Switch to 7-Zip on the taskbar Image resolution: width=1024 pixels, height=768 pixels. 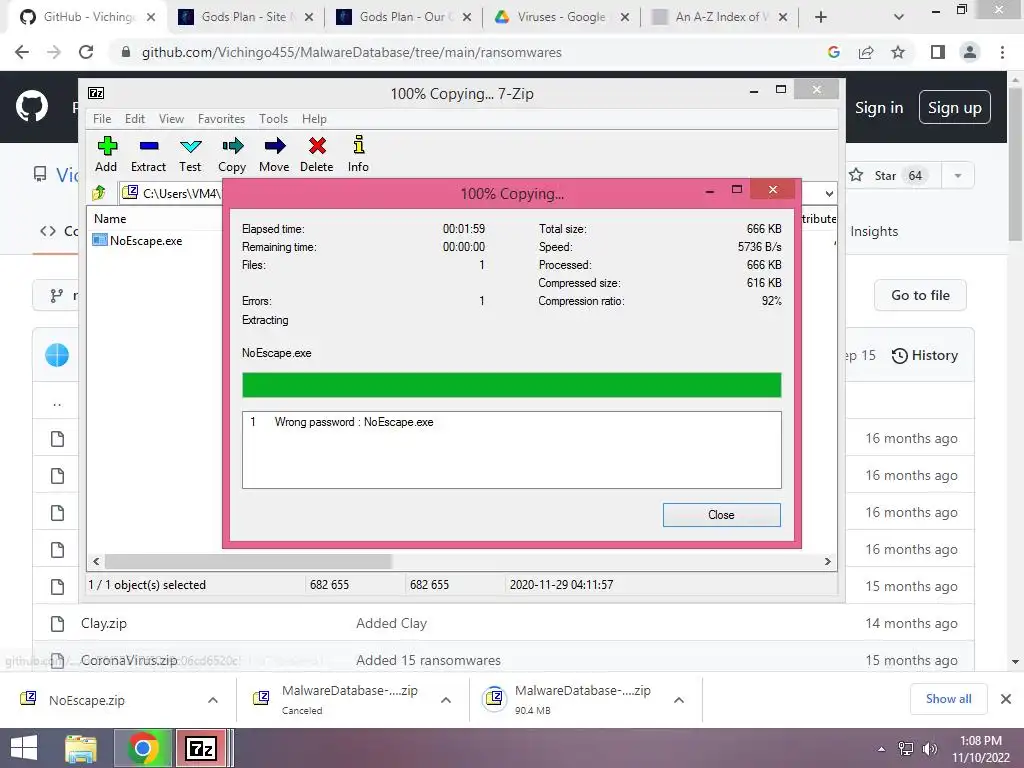201,748
